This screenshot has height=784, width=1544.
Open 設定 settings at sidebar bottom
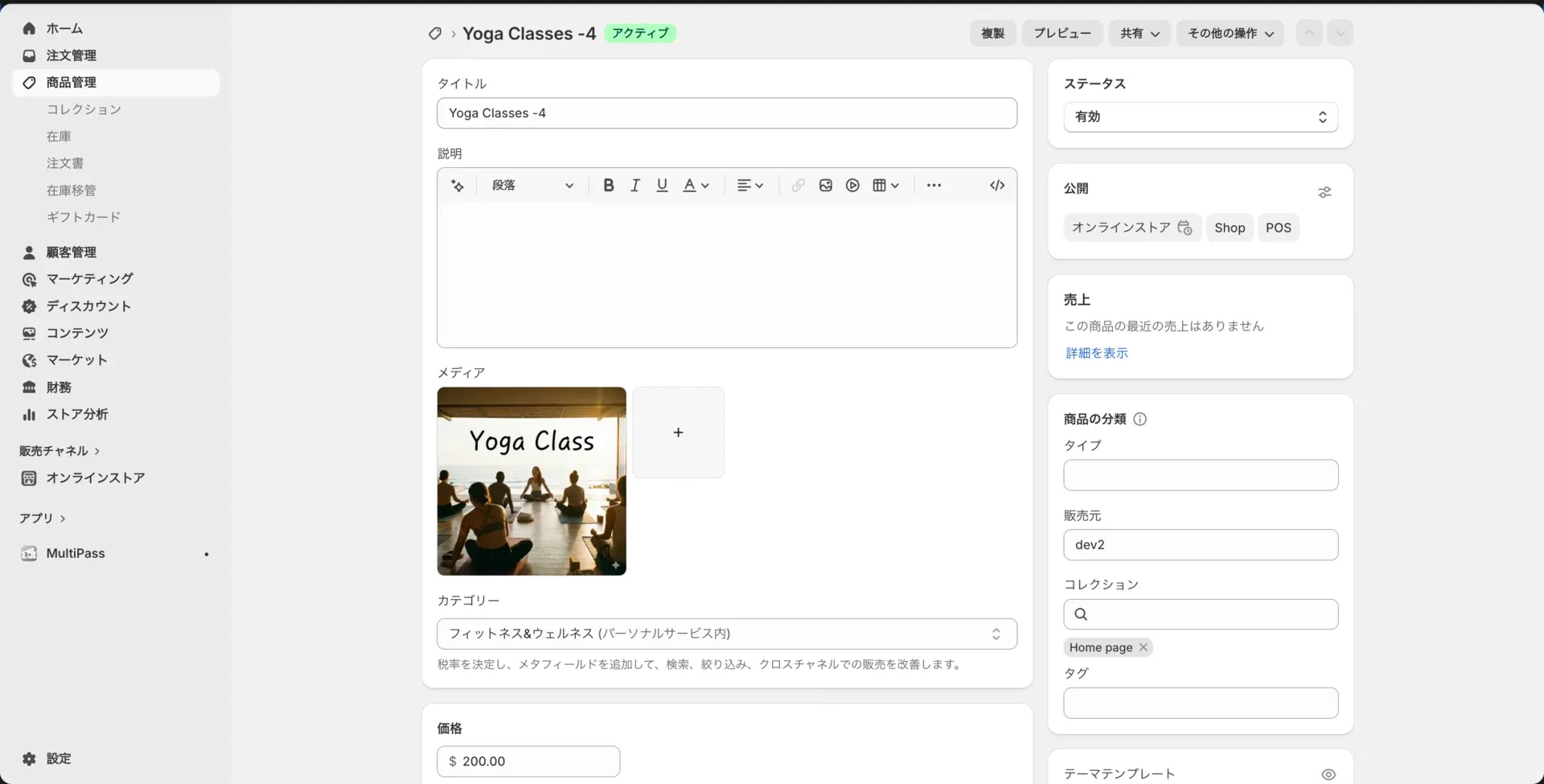click(x=116, y=759)
